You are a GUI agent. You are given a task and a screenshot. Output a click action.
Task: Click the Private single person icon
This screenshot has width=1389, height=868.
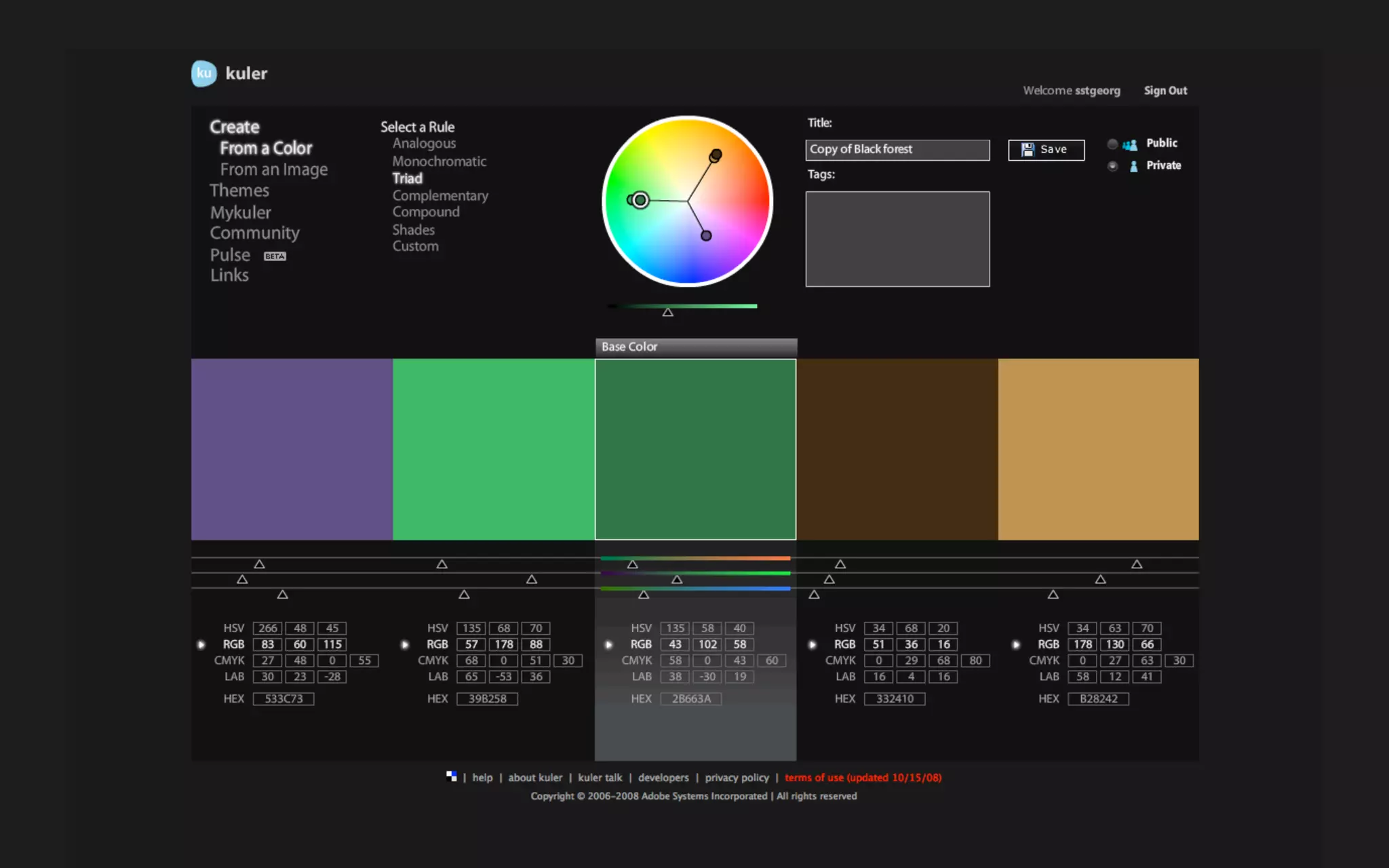tap(1133, 166)
